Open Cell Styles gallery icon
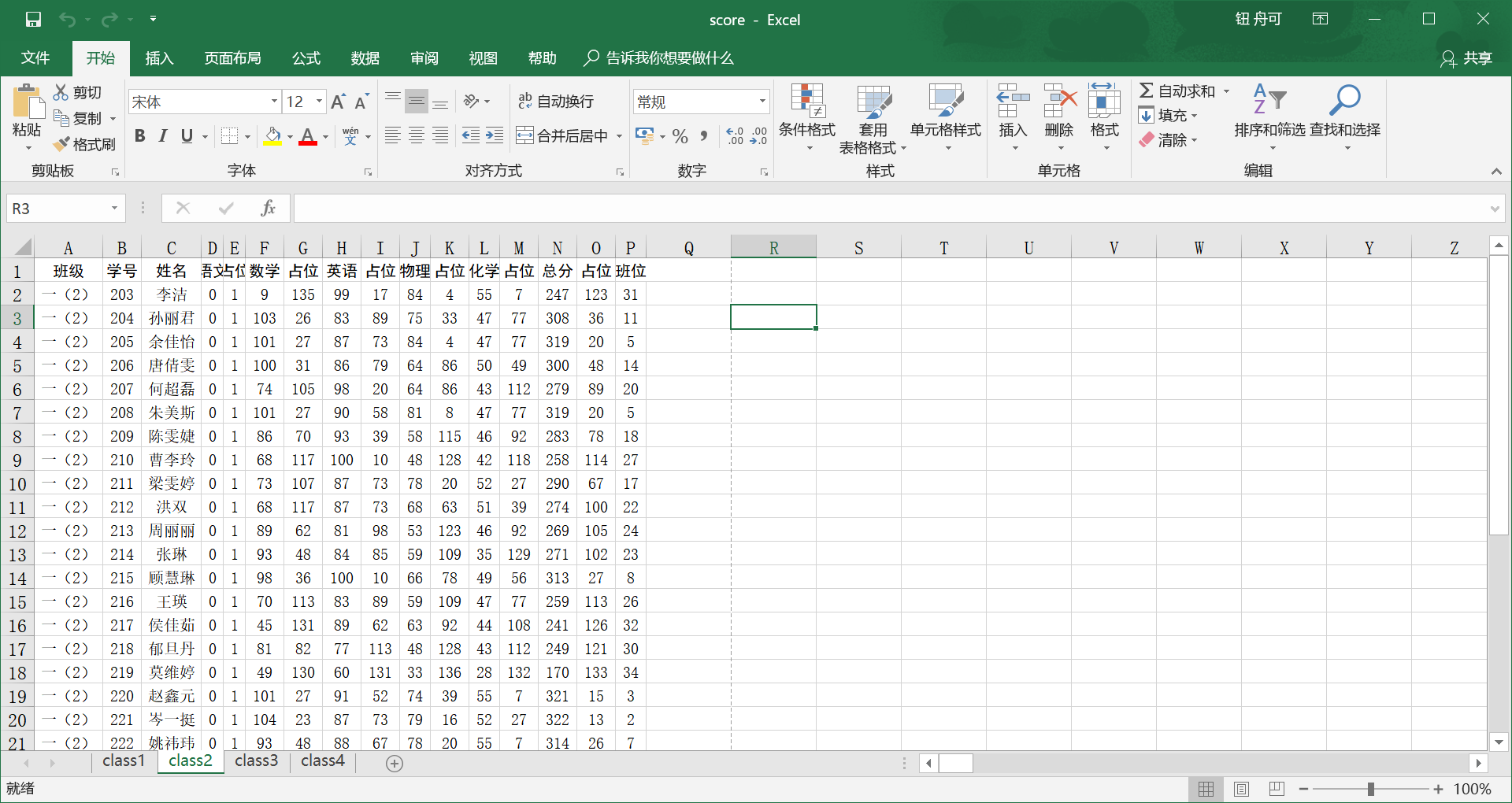 point(946,101)
